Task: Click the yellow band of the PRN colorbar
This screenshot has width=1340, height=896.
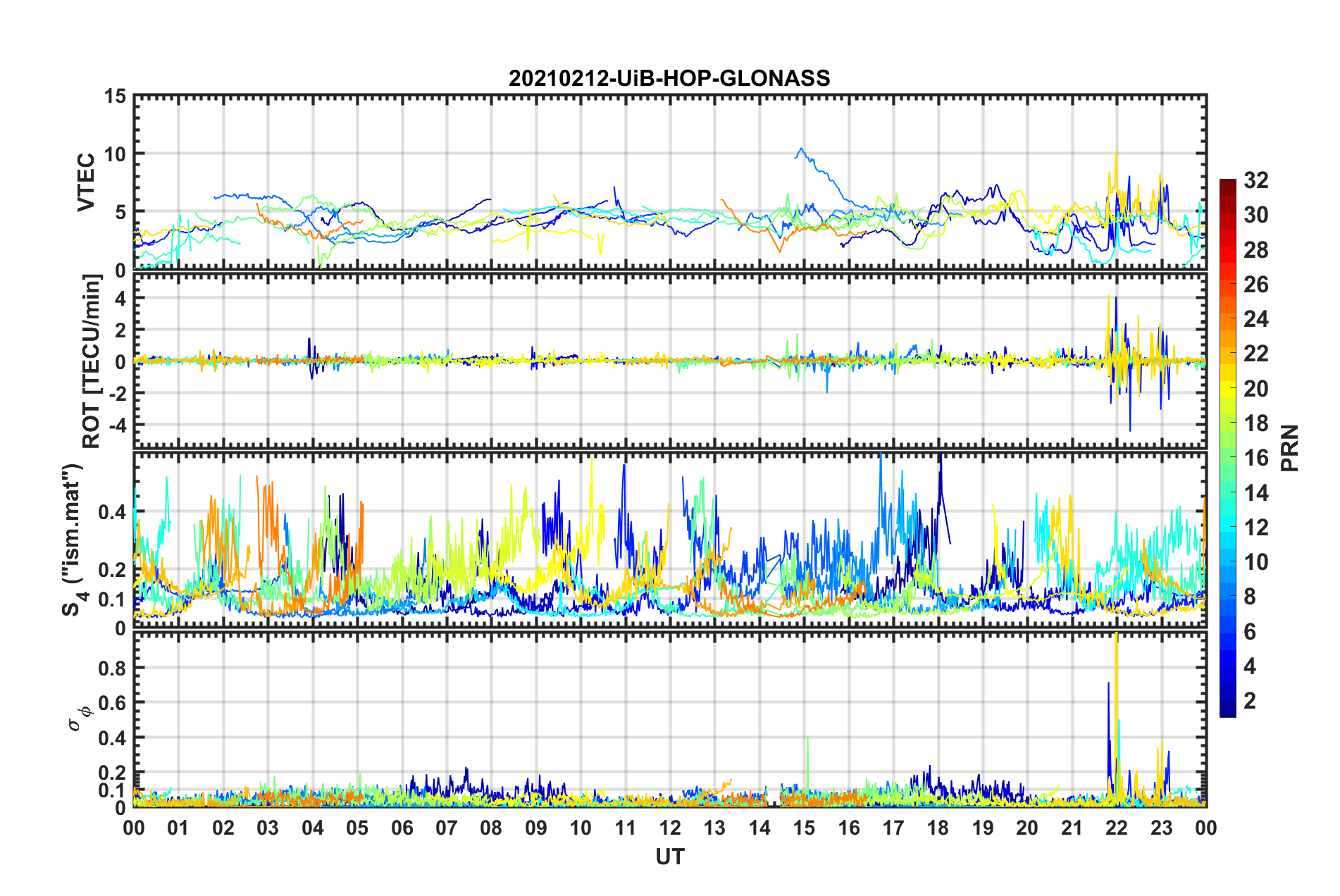Action: point(1227,389)
